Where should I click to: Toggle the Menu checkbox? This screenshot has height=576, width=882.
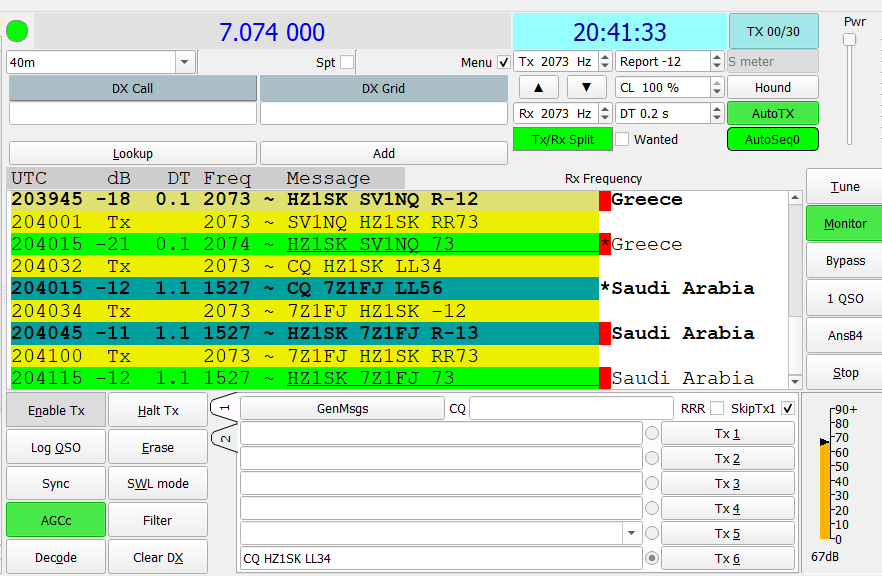(504, 62)
